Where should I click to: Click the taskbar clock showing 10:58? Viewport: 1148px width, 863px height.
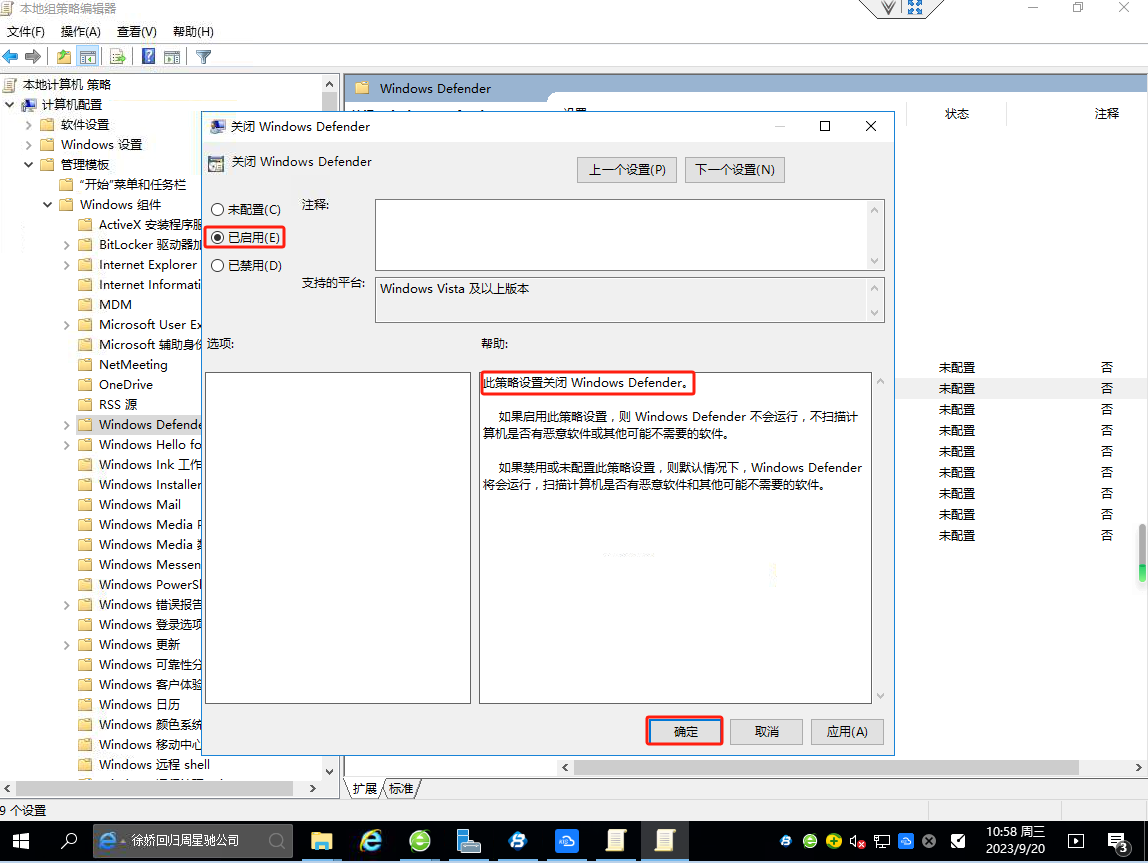1015,840
